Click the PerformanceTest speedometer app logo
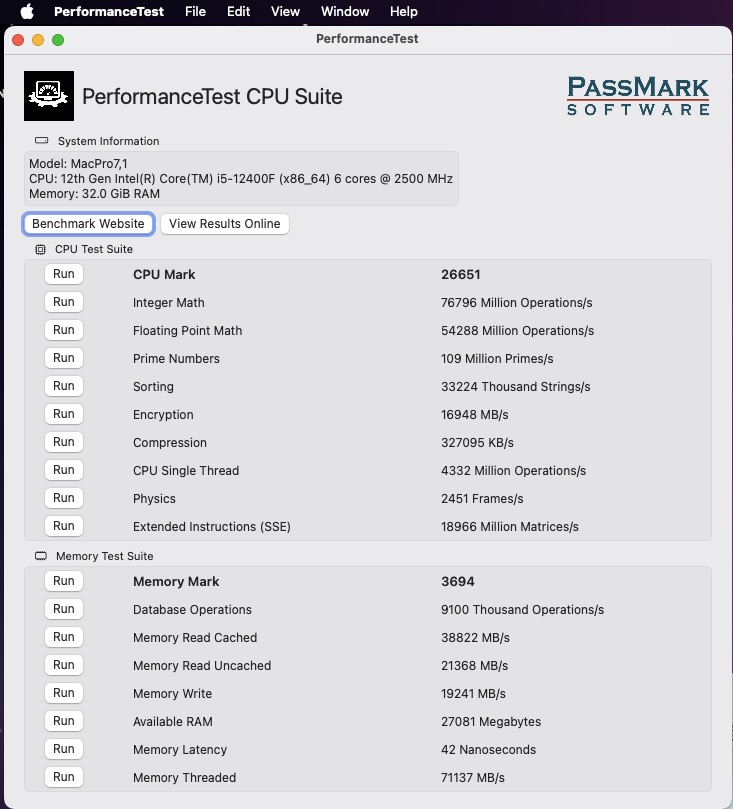 point(48,96)
